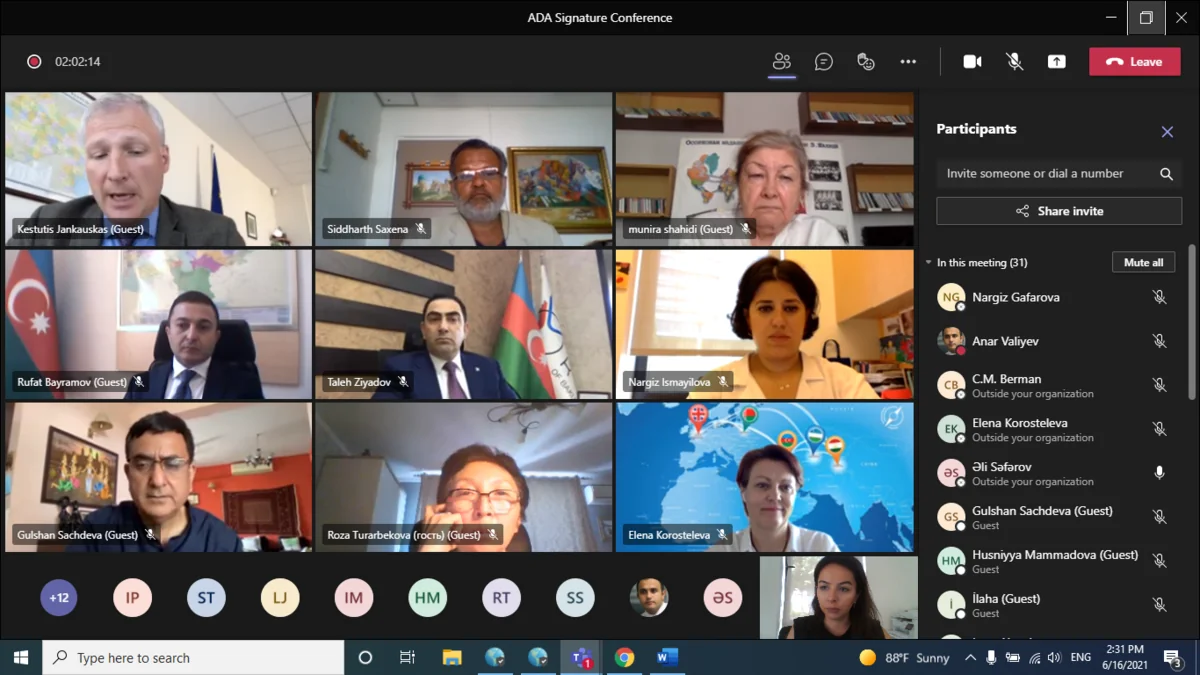Open the reactions and raise hand icon
Image resolution: width=1200 pixels, height=675 pixels.
866,62
